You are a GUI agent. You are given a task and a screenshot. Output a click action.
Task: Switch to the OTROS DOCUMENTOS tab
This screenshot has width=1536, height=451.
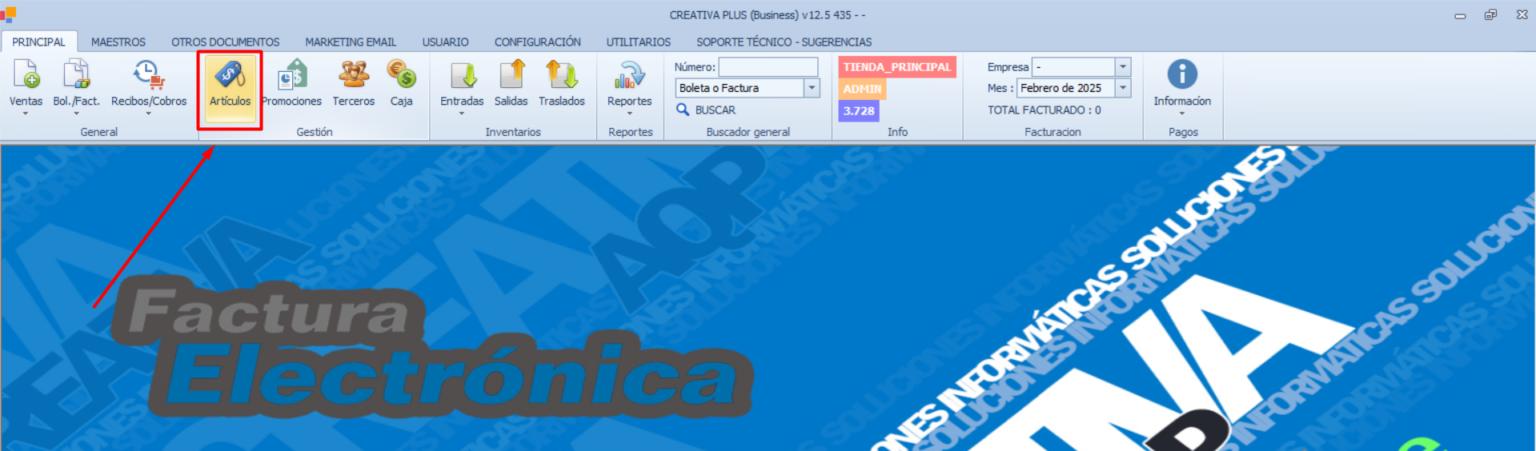click(225, 42)
